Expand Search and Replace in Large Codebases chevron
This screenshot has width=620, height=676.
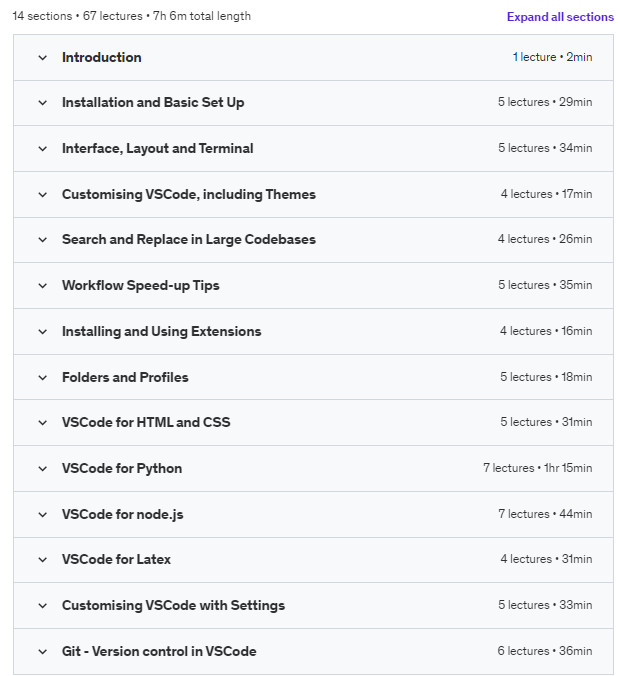click(42, 240)
